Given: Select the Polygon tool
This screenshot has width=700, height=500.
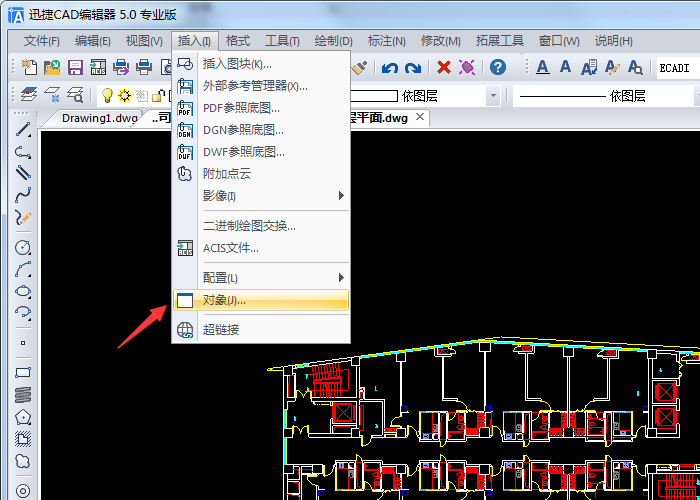Looking at the screenshot, I should 23,417.
